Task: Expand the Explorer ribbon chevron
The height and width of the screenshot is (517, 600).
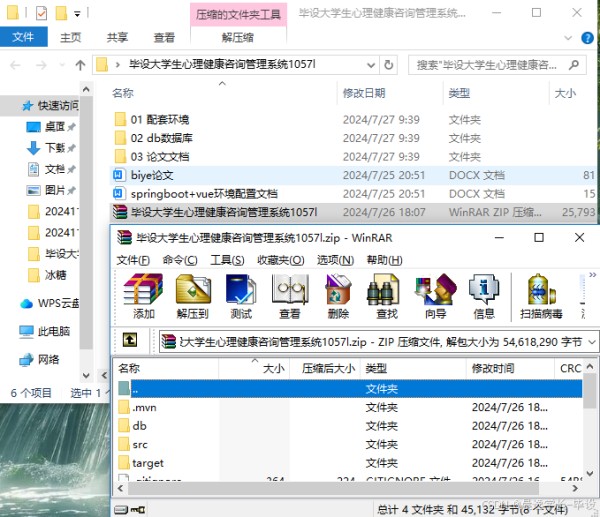Action: pyautogui.click(x=568, y=38)
